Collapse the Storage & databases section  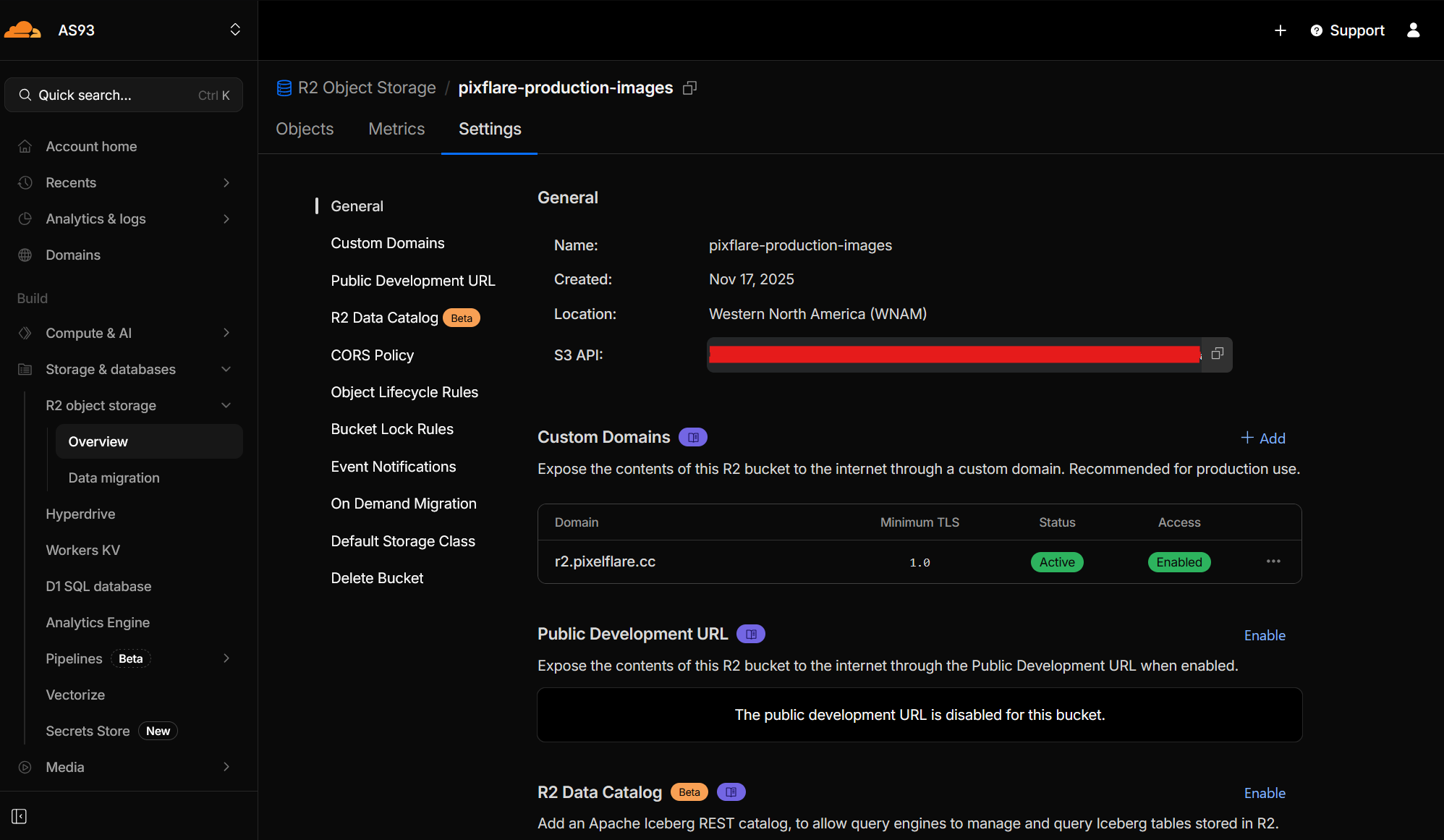(226, 369)
